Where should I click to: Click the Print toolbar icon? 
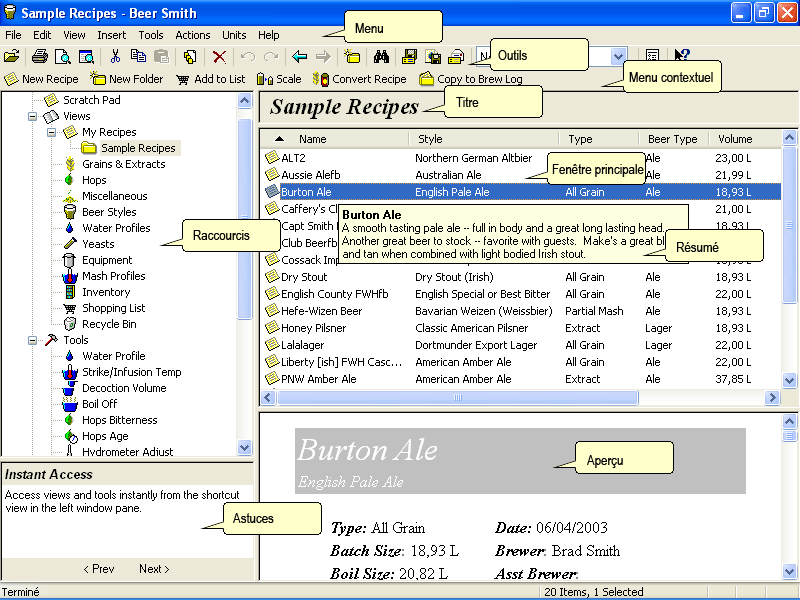tap(40, 56)
